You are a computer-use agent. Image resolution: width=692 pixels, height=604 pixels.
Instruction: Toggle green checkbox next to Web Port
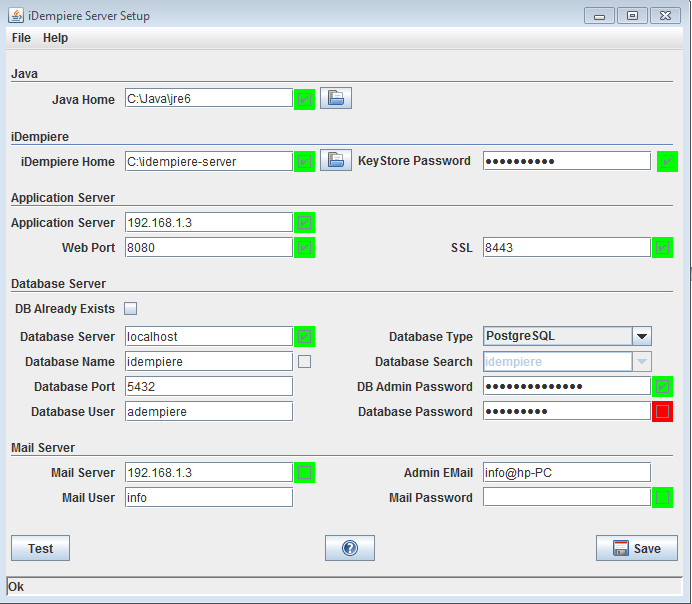tap(305, 248)
